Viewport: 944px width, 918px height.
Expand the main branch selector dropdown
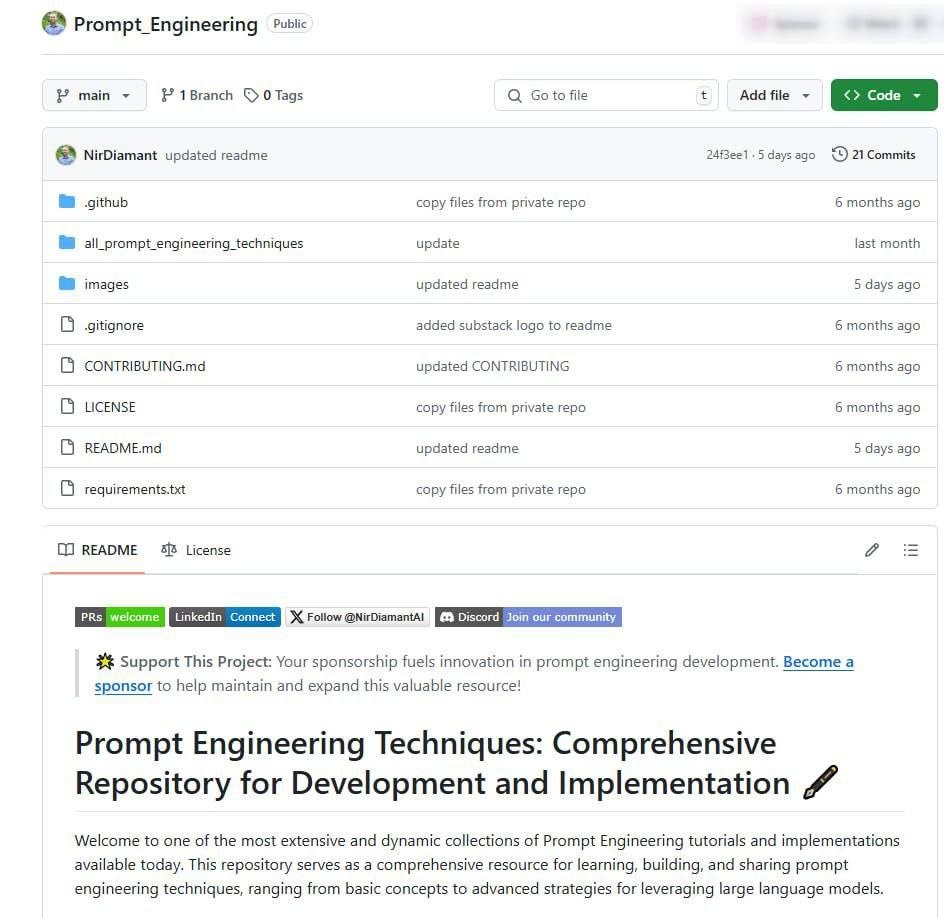[94, 95]
